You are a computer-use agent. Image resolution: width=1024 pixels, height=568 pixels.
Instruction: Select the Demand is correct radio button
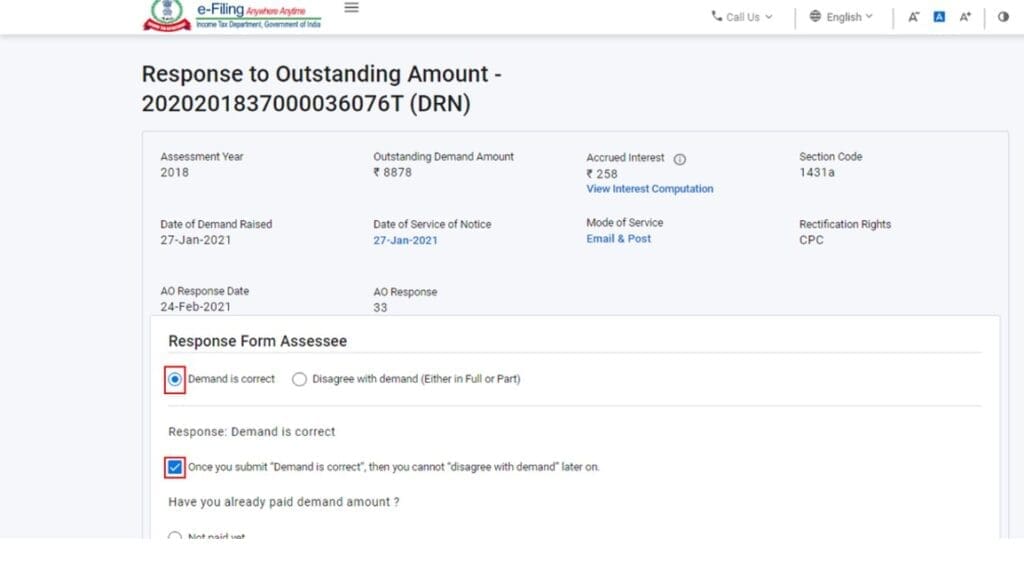tap(174, 379)
